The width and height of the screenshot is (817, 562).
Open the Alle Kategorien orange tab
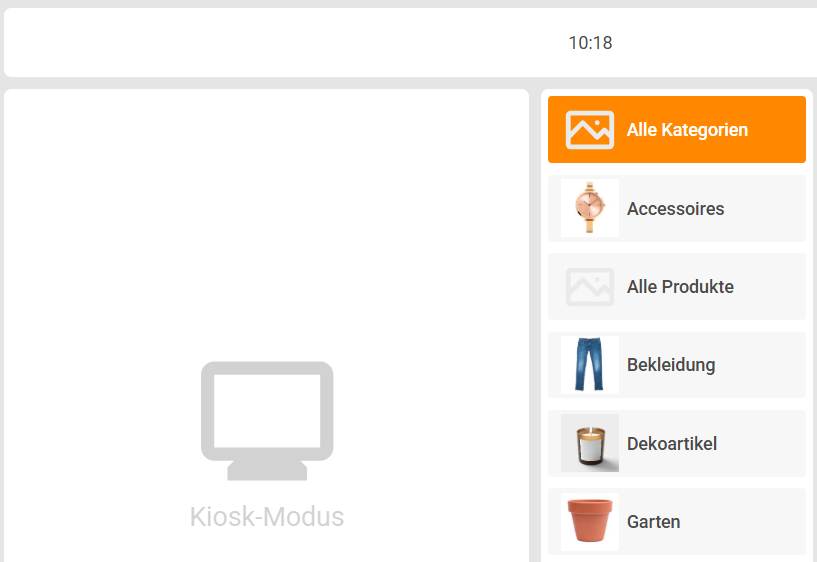click(677, 130)
